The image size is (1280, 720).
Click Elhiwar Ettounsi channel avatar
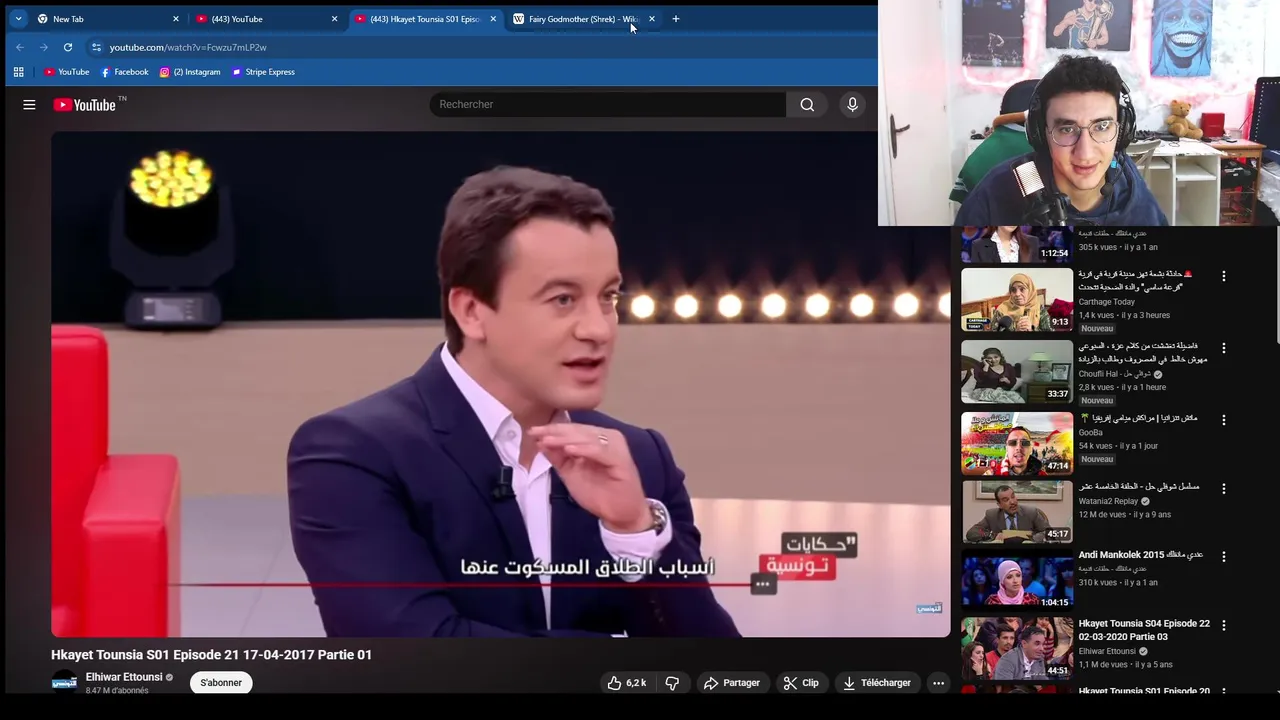click(64, 682)
